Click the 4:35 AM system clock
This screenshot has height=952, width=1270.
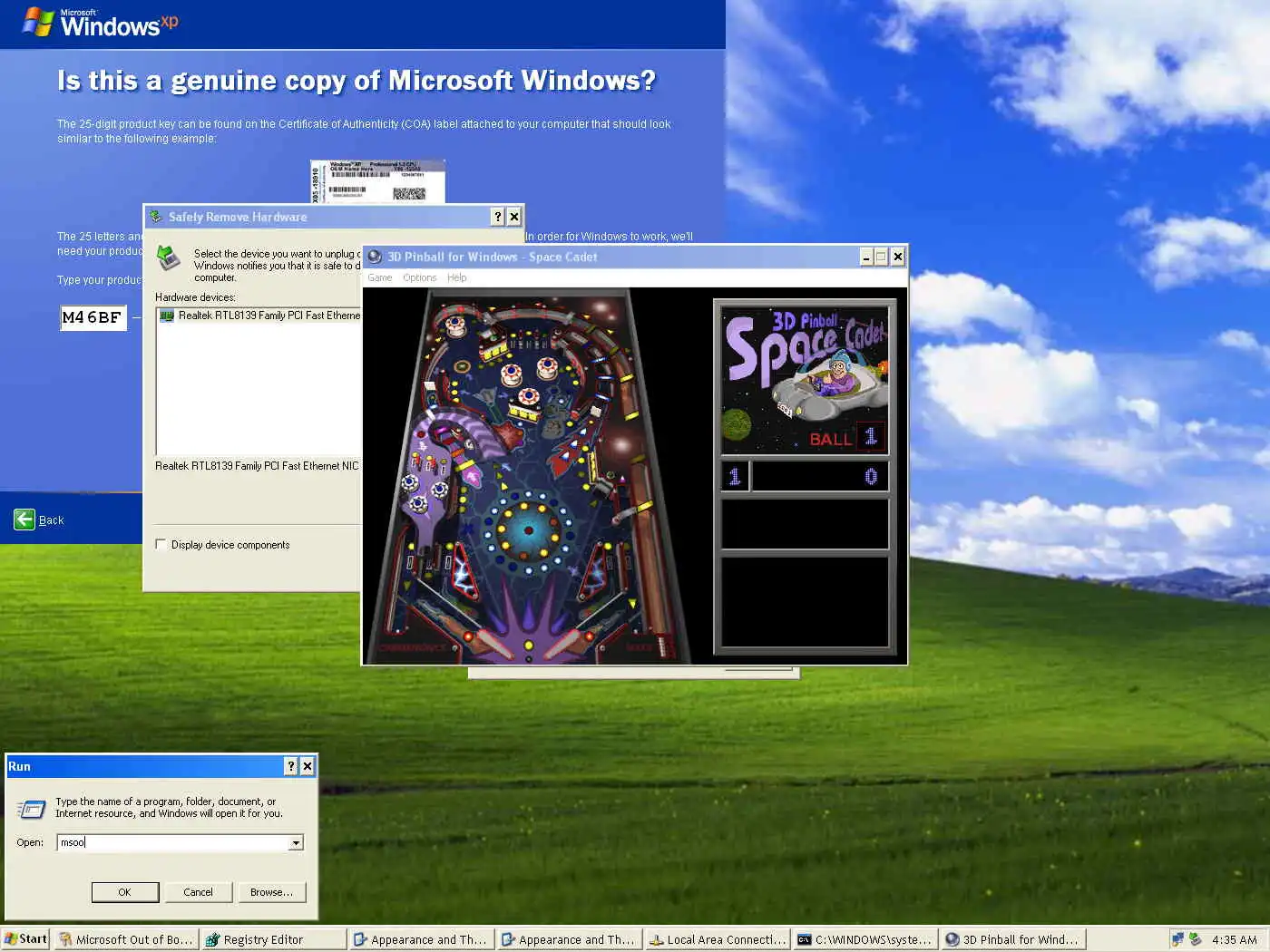click(x=1235, y=939)
